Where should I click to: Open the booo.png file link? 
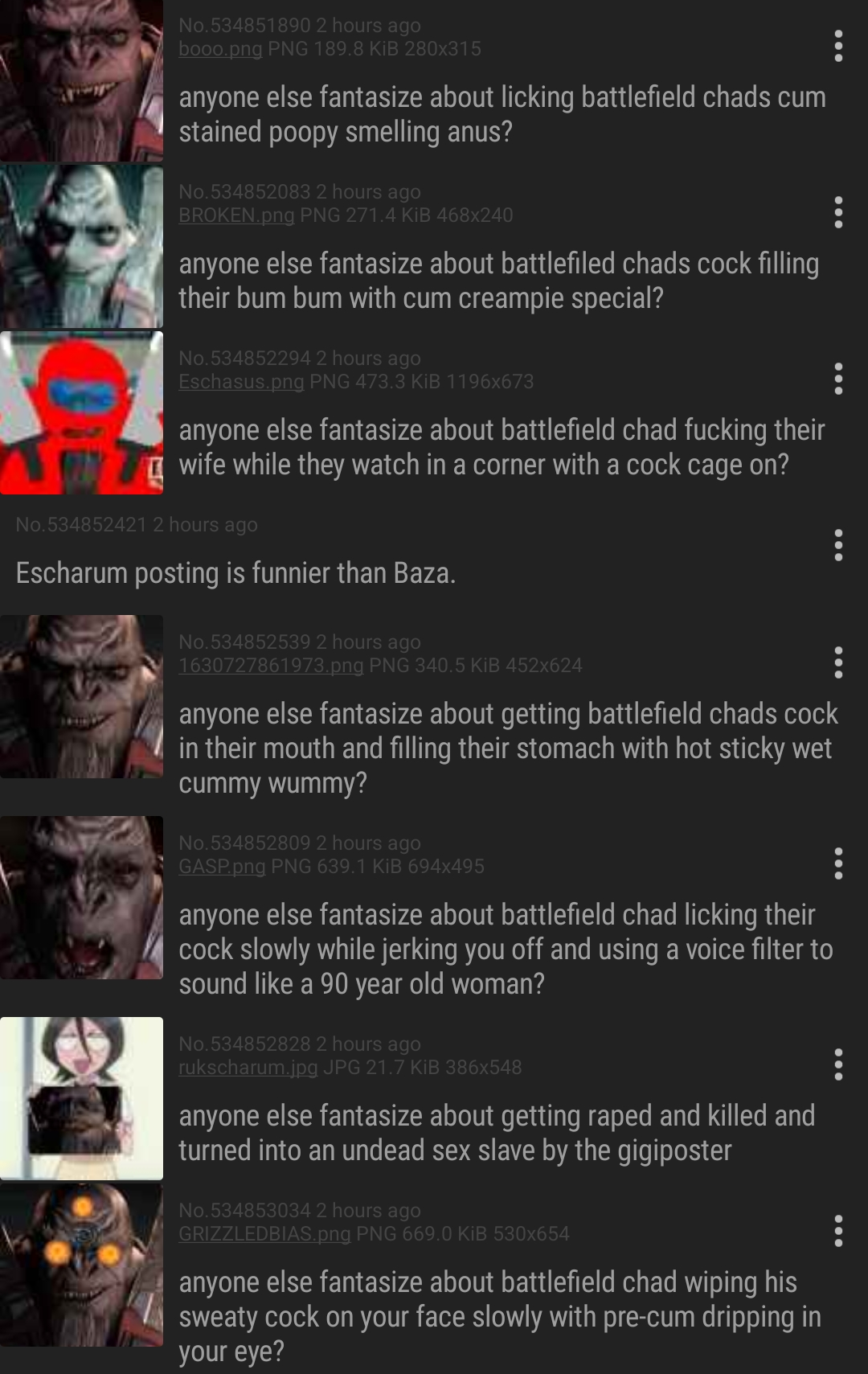click(x=220, y=49)
